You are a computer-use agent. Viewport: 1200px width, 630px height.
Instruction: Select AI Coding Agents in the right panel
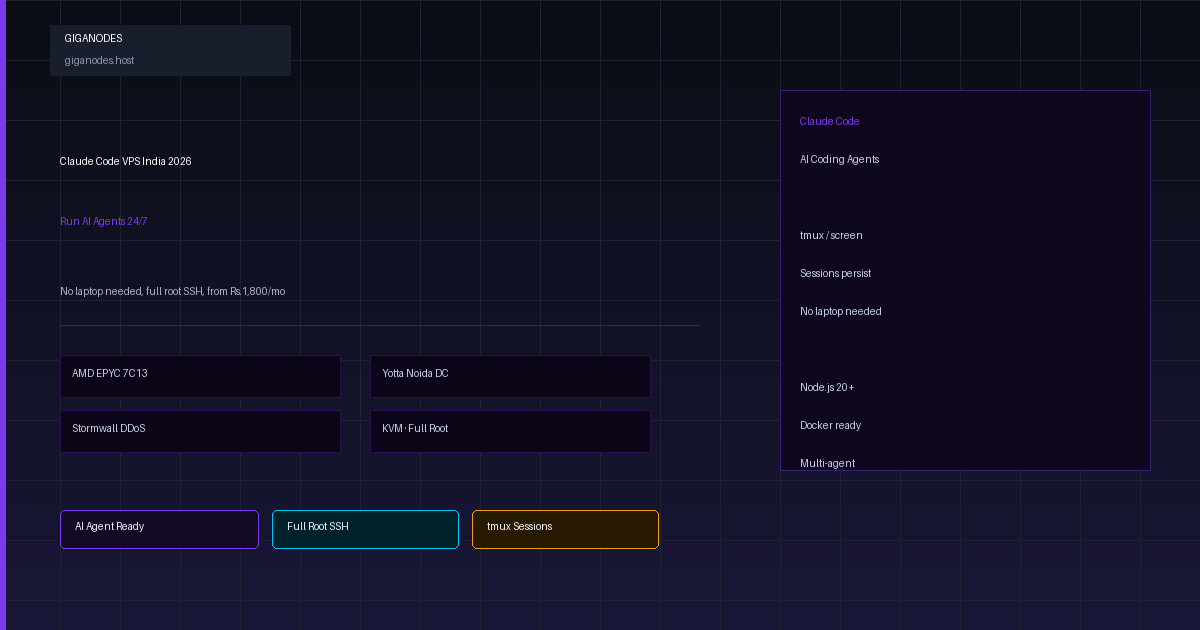[x=839, y=159]
